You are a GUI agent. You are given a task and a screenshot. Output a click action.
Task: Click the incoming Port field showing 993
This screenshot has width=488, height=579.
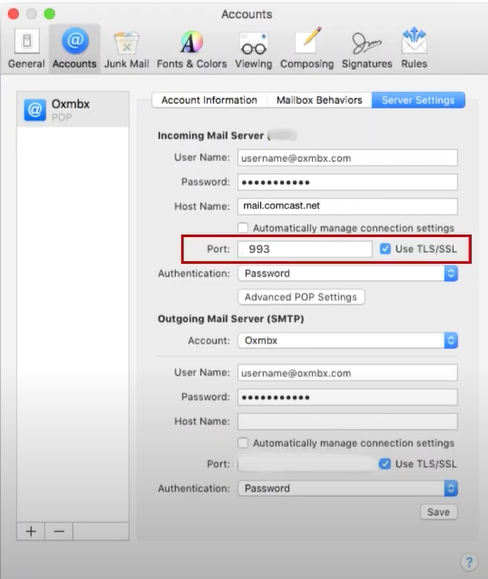coord(305,249)
